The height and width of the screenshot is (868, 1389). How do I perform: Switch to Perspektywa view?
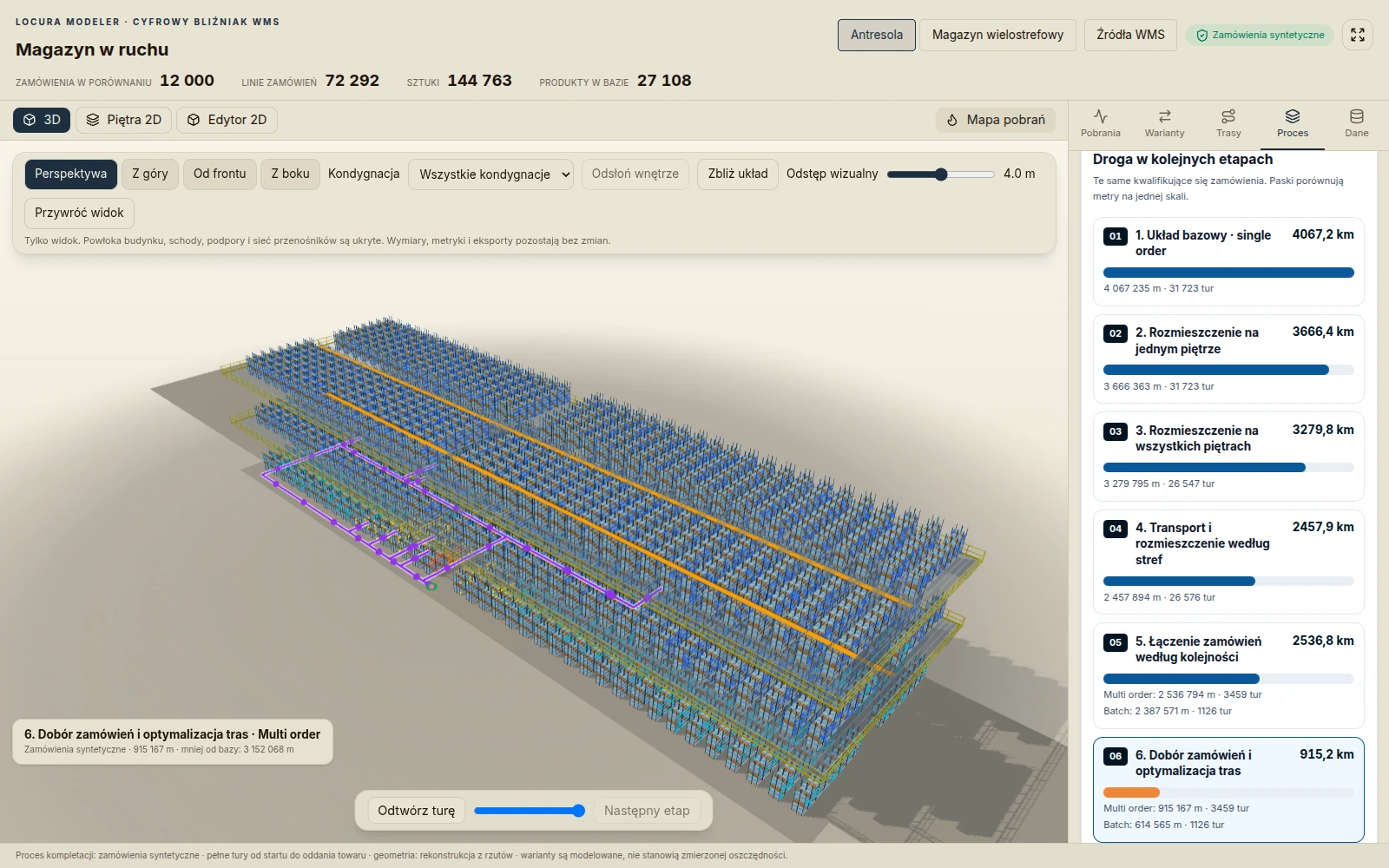71,174
